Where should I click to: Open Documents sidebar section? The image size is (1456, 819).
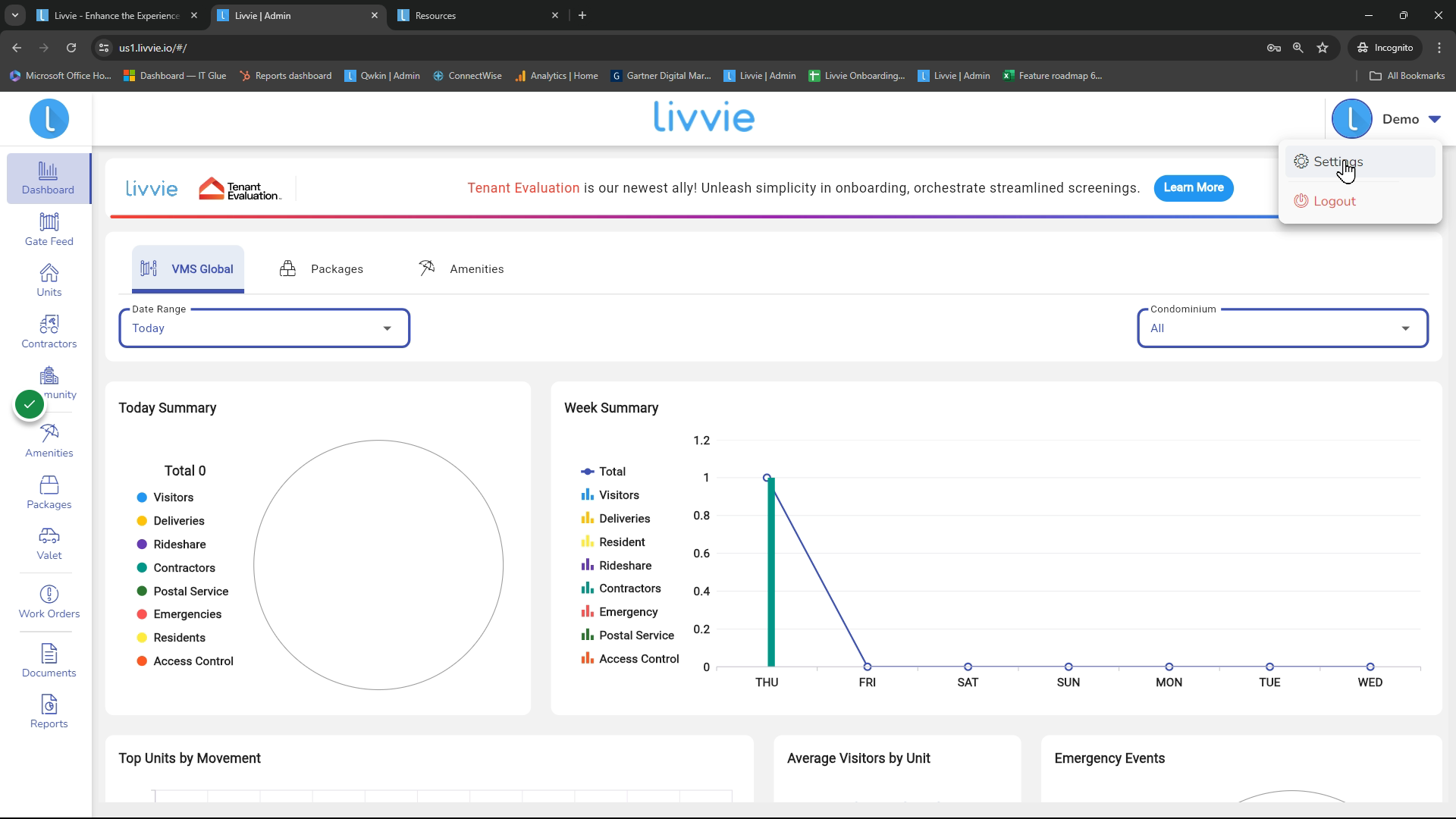click(x=49, y=661)
